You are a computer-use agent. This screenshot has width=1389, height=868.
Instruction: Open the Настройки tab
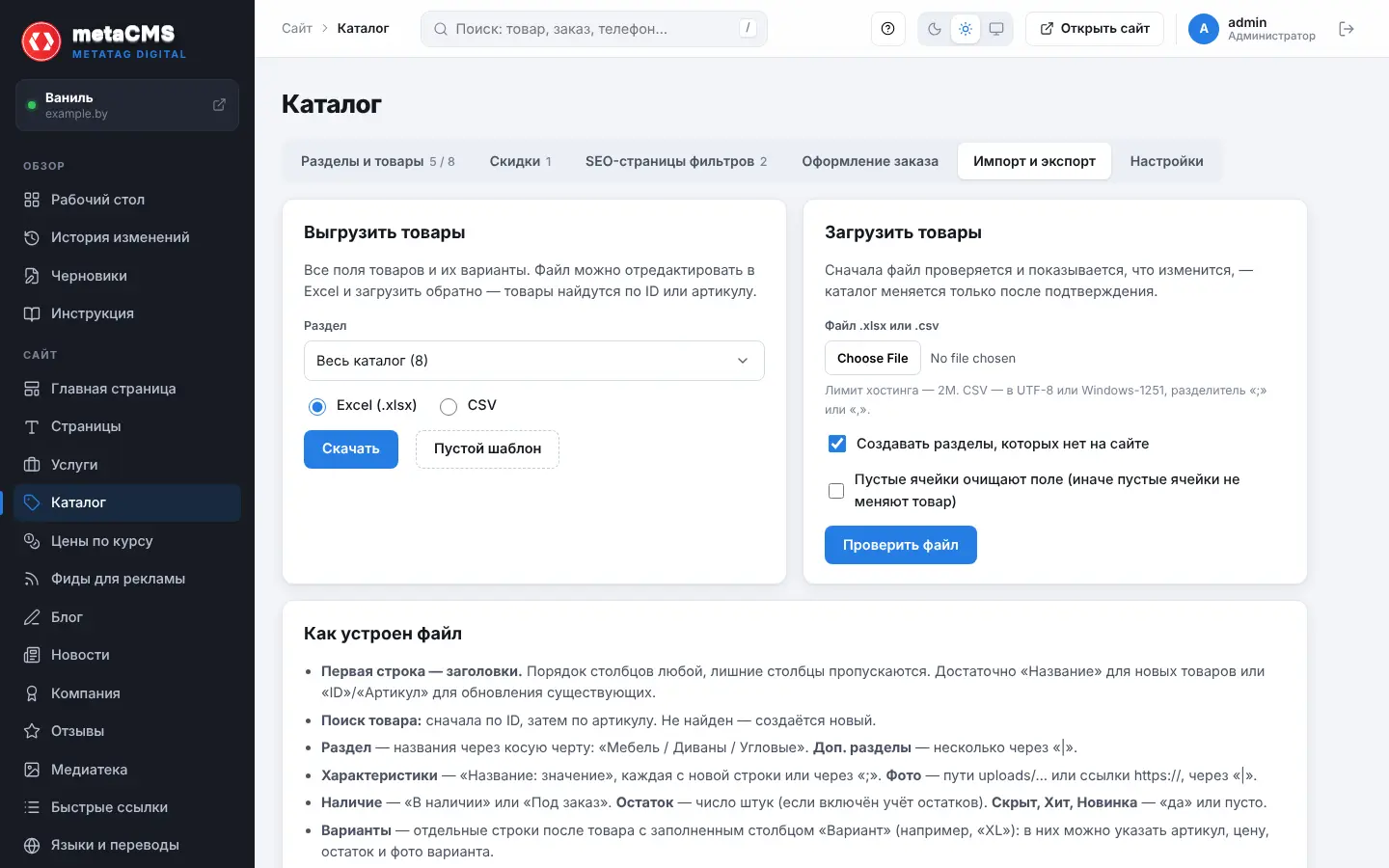click(x=1167, y=161)
